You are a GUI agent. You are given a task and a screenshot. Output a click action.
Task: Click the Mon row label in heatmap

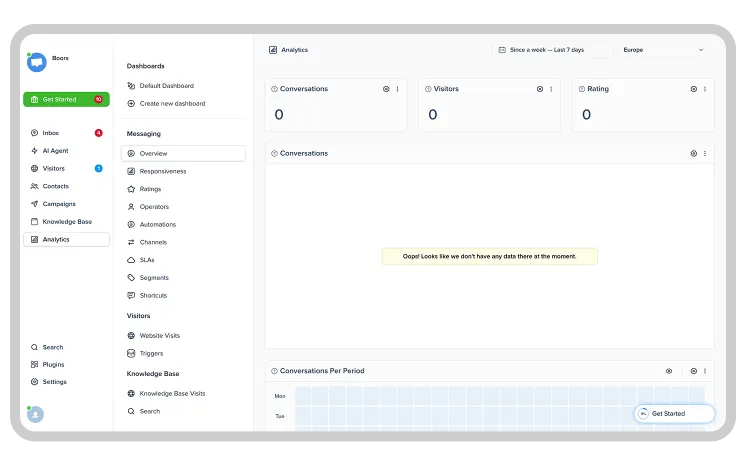[x=280, y=396]
